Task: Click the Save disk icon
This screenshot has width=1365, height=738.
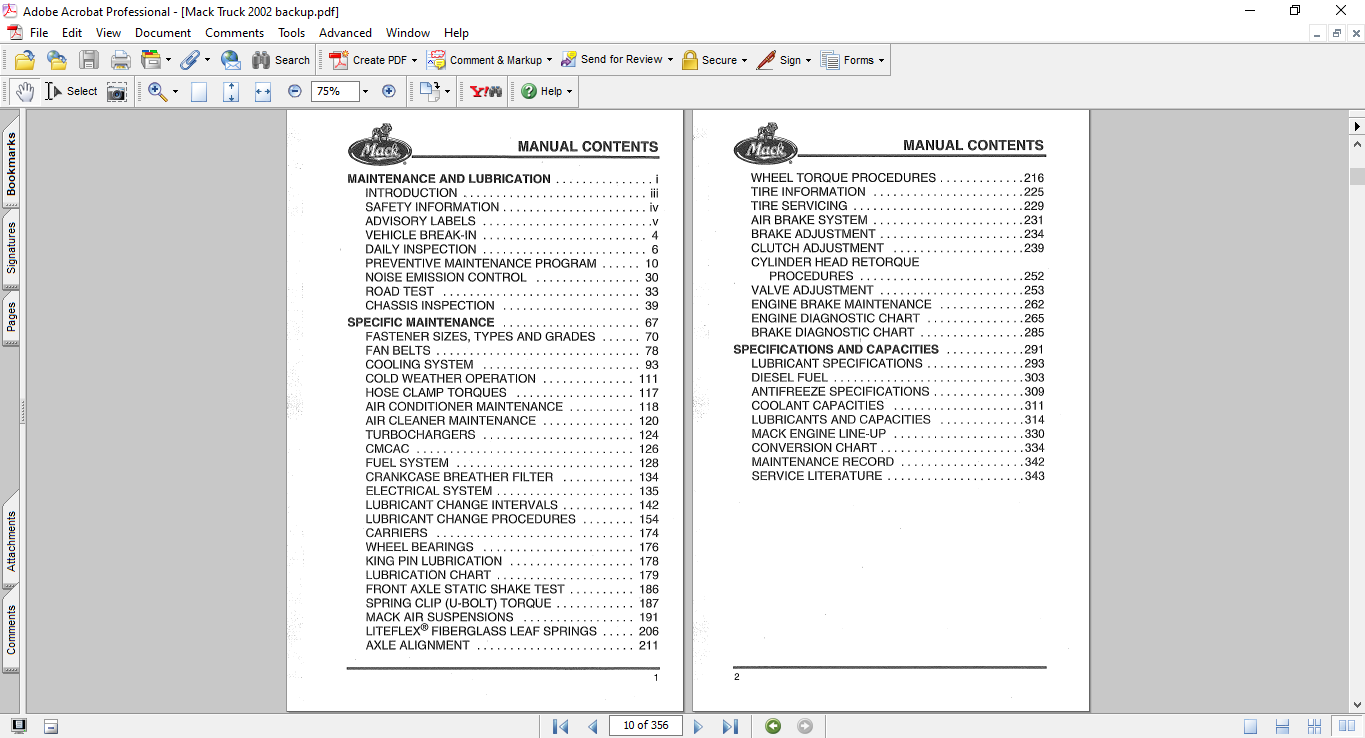Action: tap(89, 60)
